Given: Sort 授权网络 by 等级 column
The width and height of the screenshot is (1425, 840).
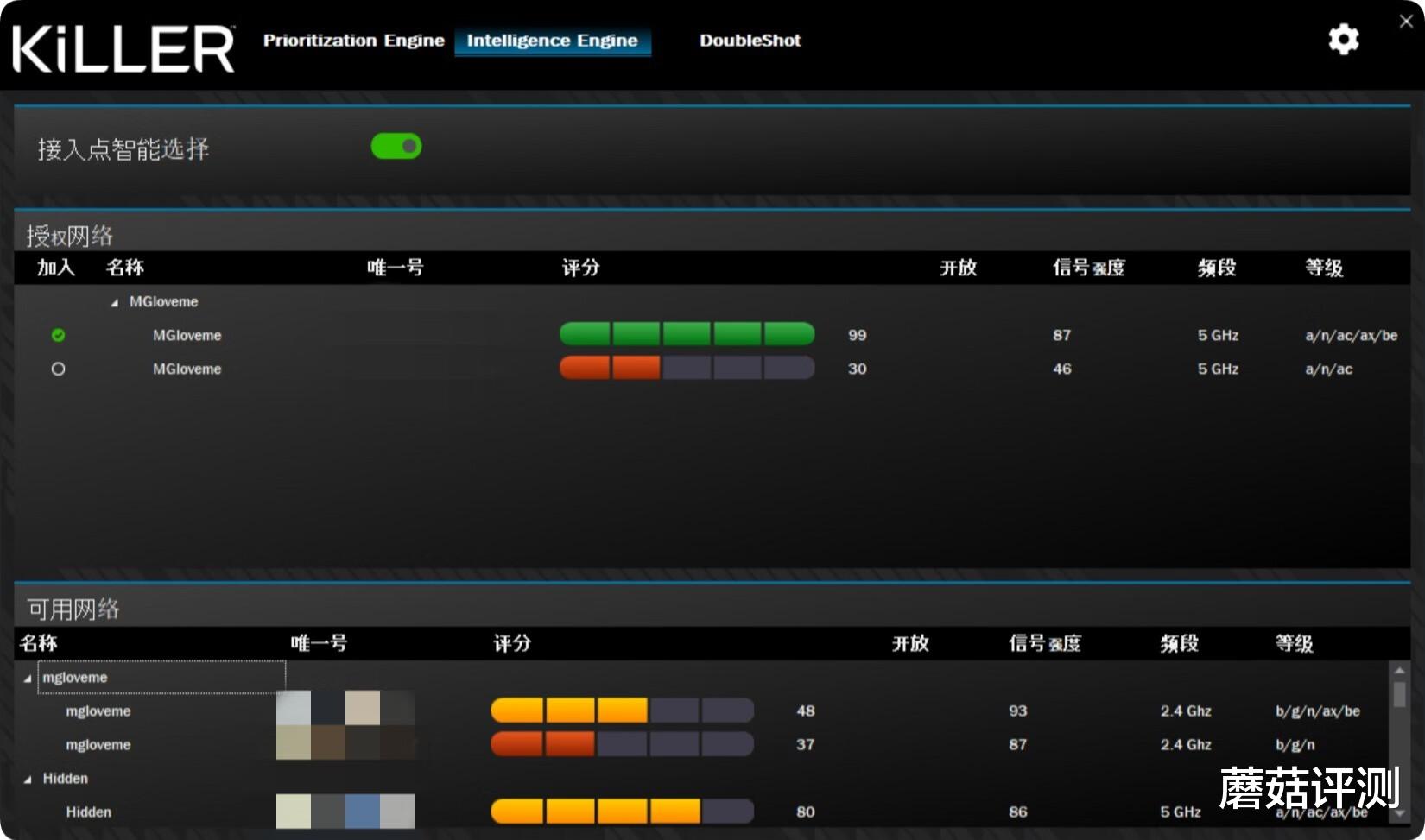Looking at the screenshot, I should click(1324, 268).
